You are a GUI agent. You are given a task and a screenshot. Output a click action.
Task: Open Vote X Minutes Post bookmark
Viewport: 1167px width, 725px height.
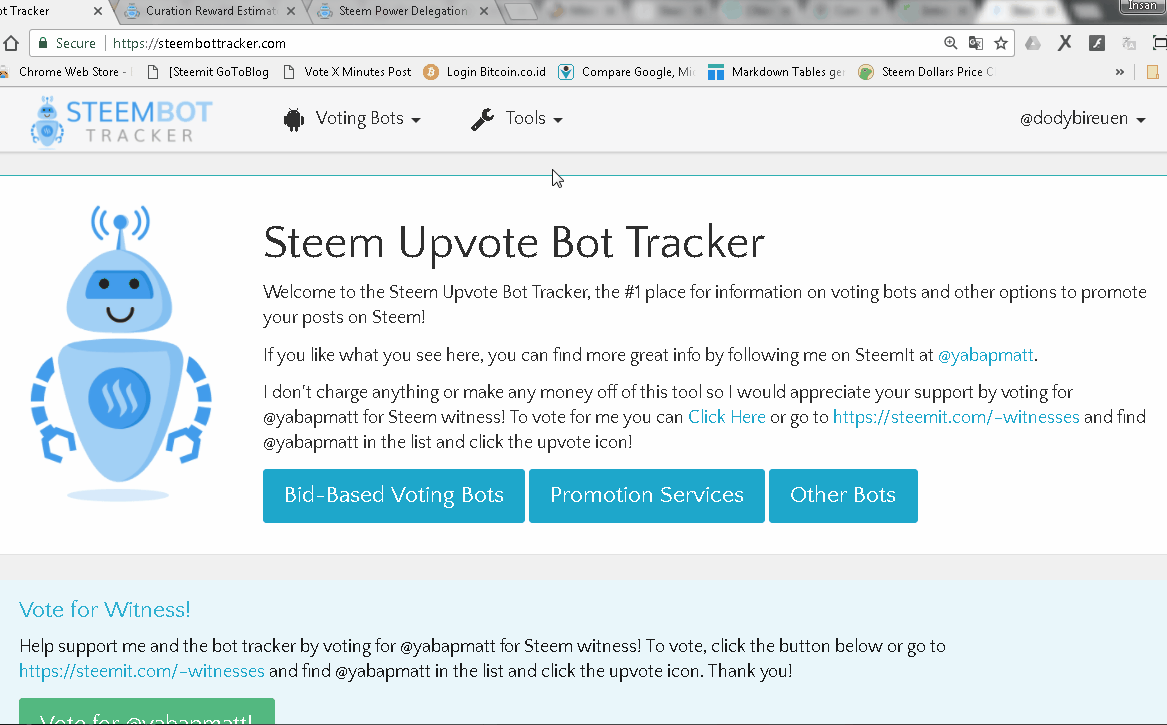pos(347,72)
